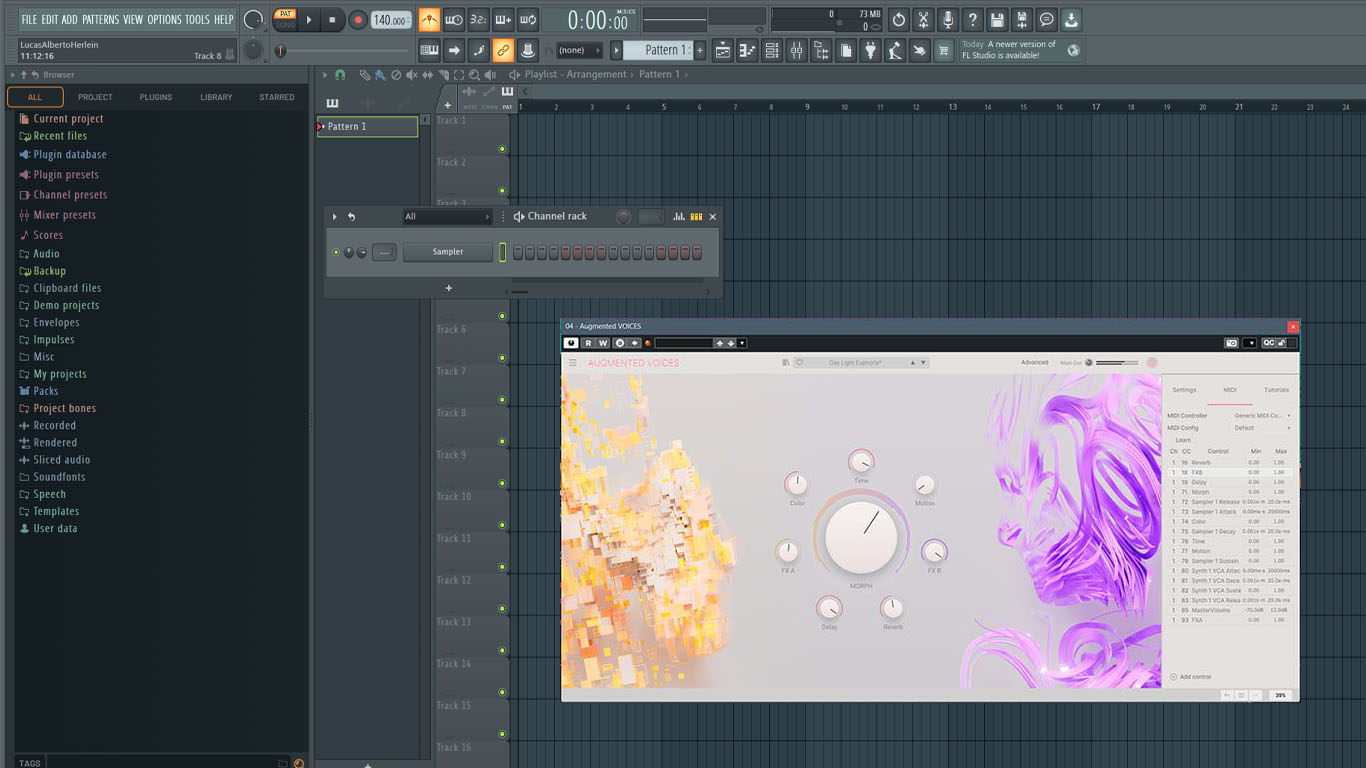Open the OPTIONS menu
The height and width of the screenshot is (768, 1366).
point(164,19)
